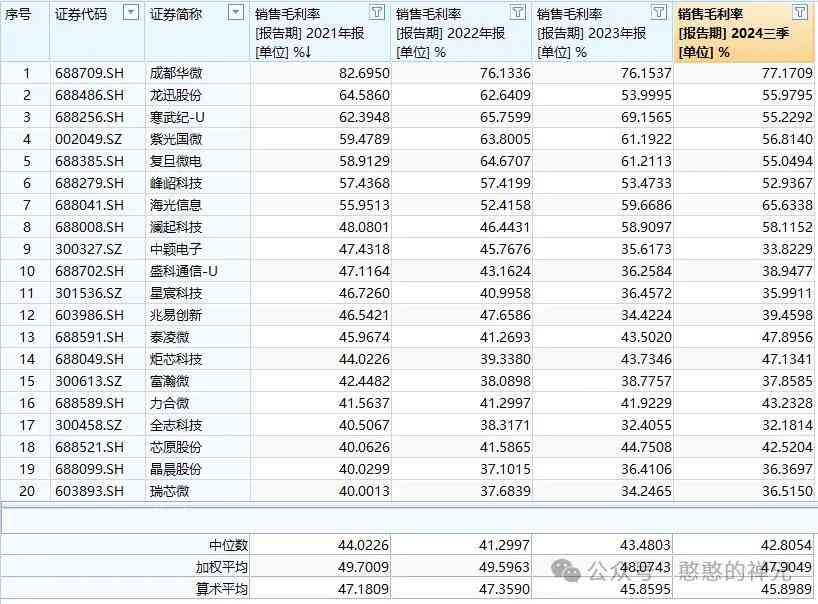
Task: Open the filter icon on the 2022年报 column
Action: click(x=517, y=13)
